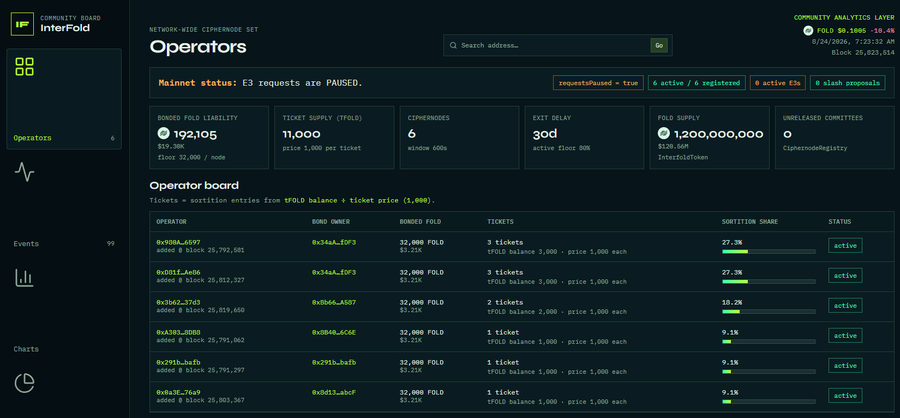
Task: Click 'added @ block 25,792,581' text
Action: 200,250
